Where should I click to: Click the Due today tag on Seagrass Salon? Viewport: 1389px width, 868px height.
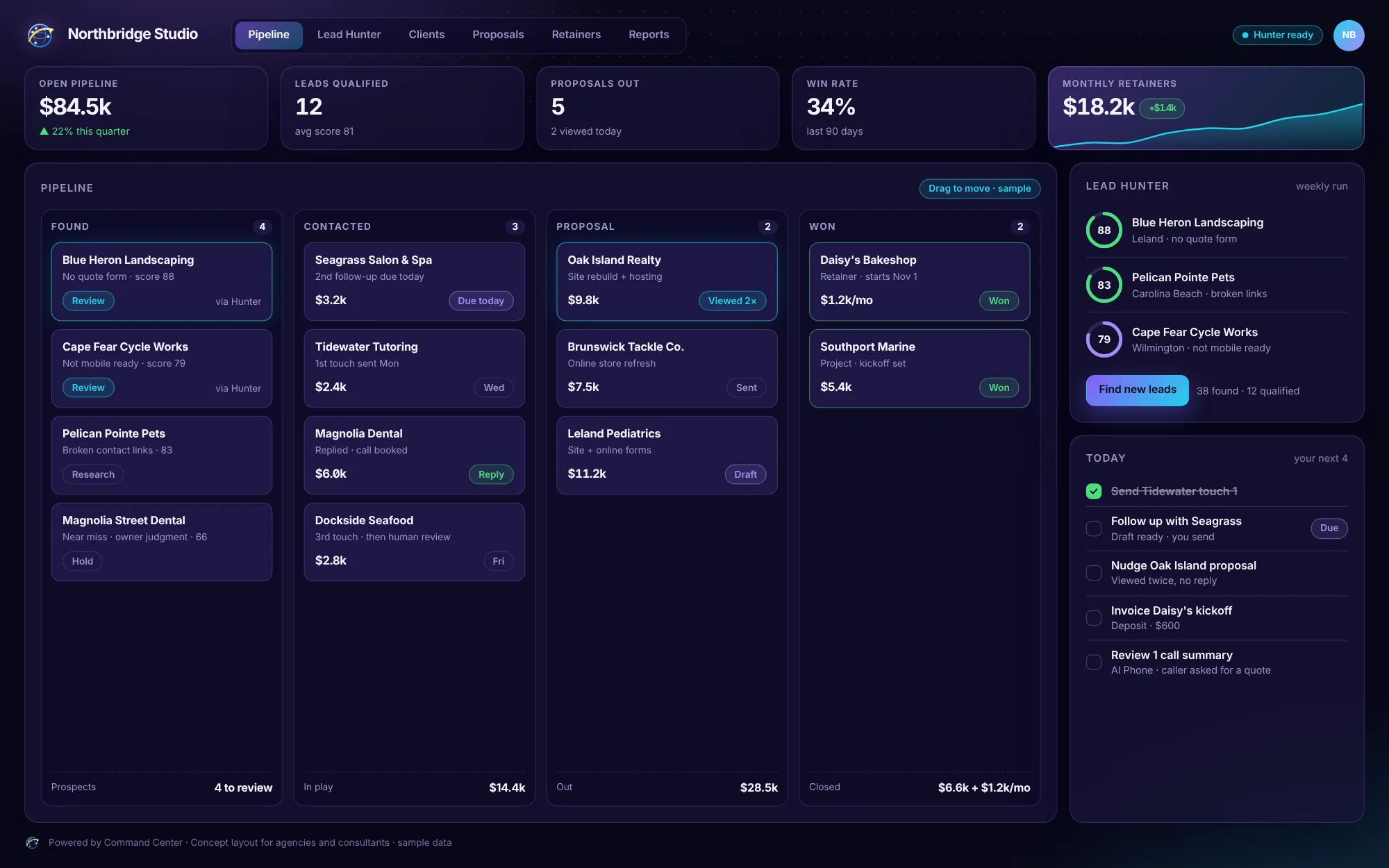[x=481, y=301]
